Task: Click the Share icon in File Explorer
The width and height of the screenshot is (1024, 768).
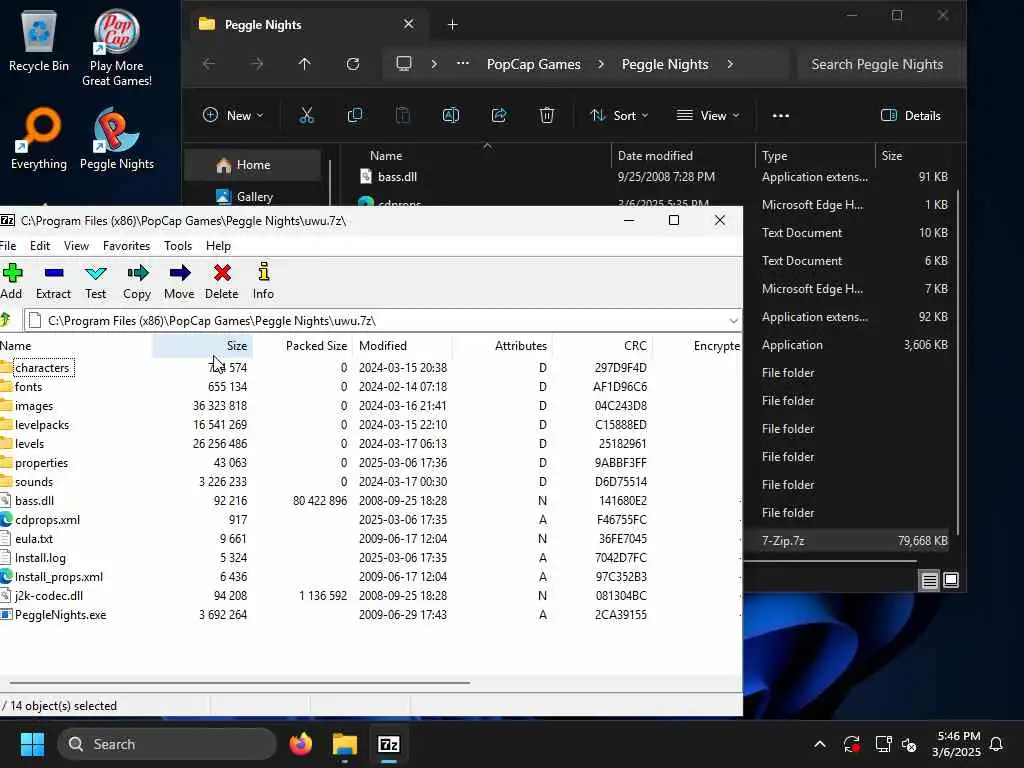Action: [499, 116]
